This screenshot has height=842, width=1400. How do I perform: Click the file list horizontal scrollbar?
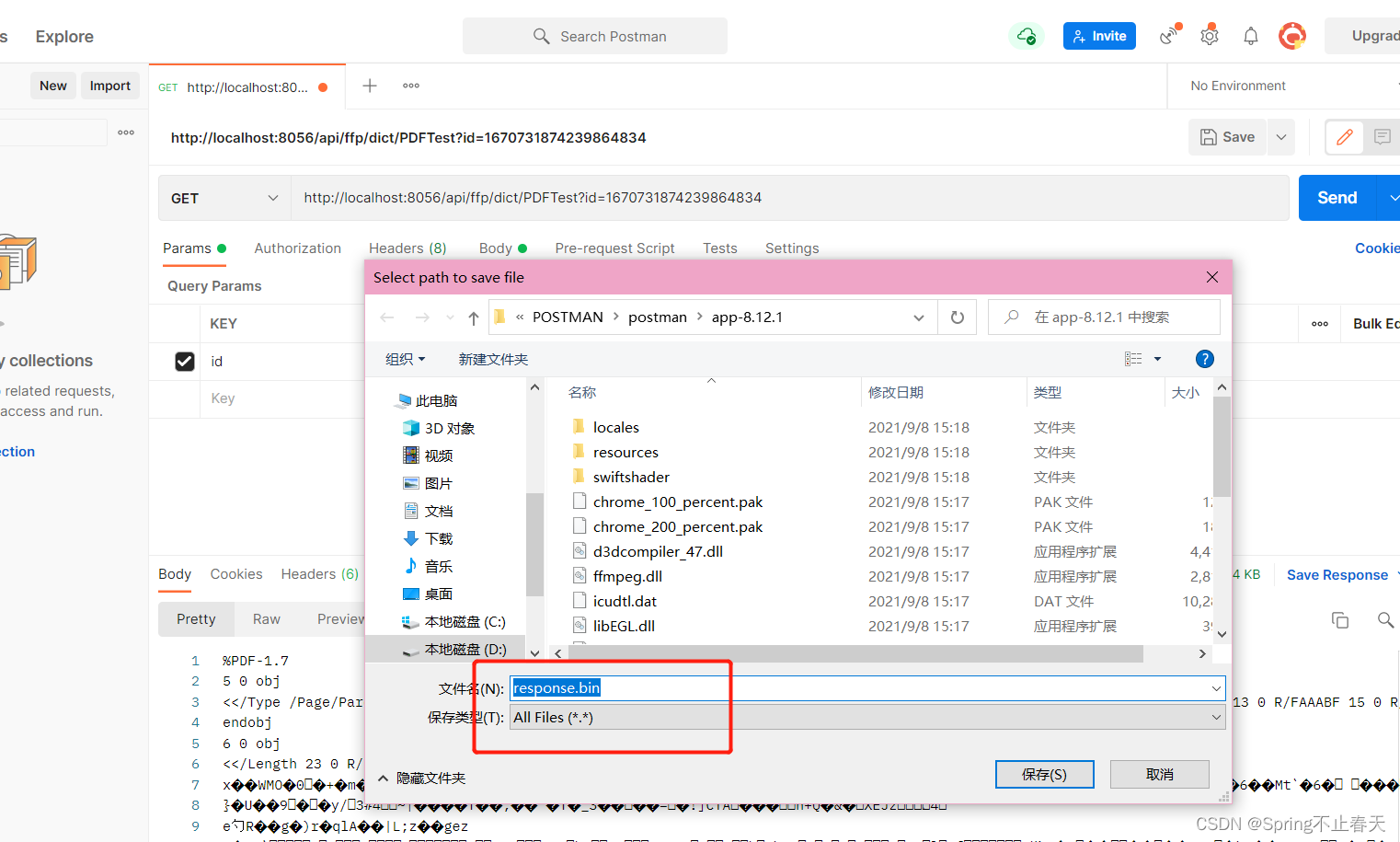pos(855,653)
